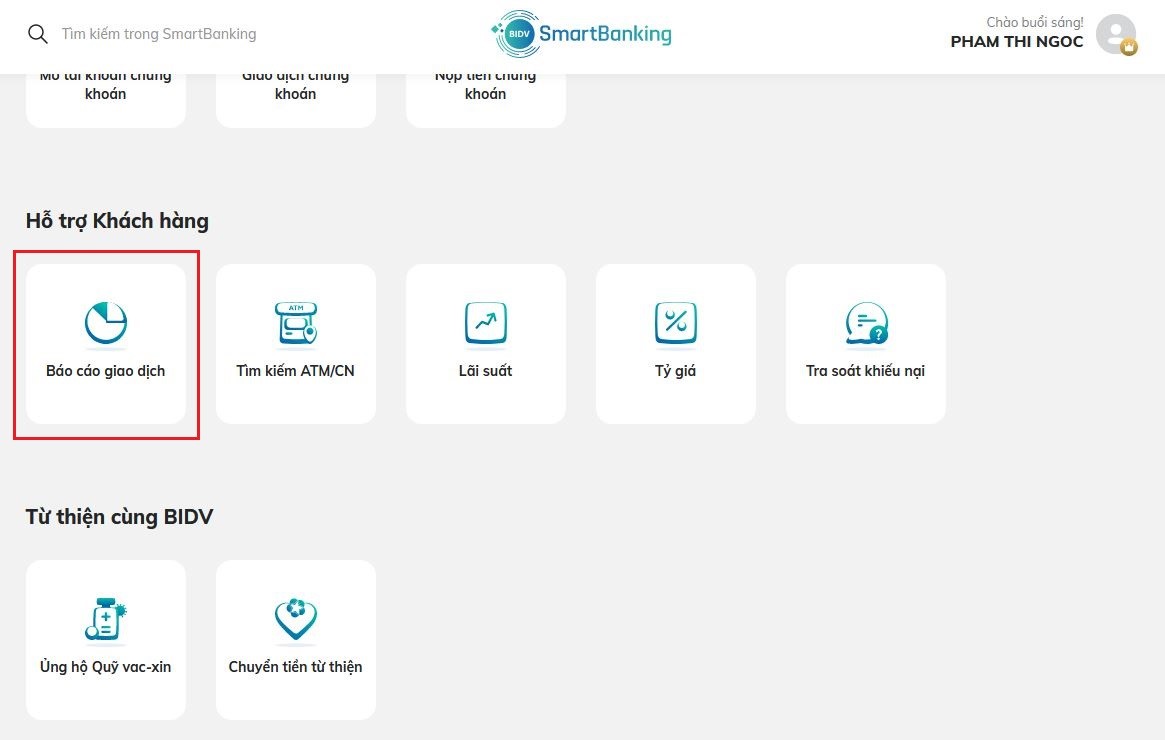The width and height of the screenshot is (1165, 740).
Task: Focus the Tìm kiếm trong SmartBanking search field
Action: pos(158,34)
